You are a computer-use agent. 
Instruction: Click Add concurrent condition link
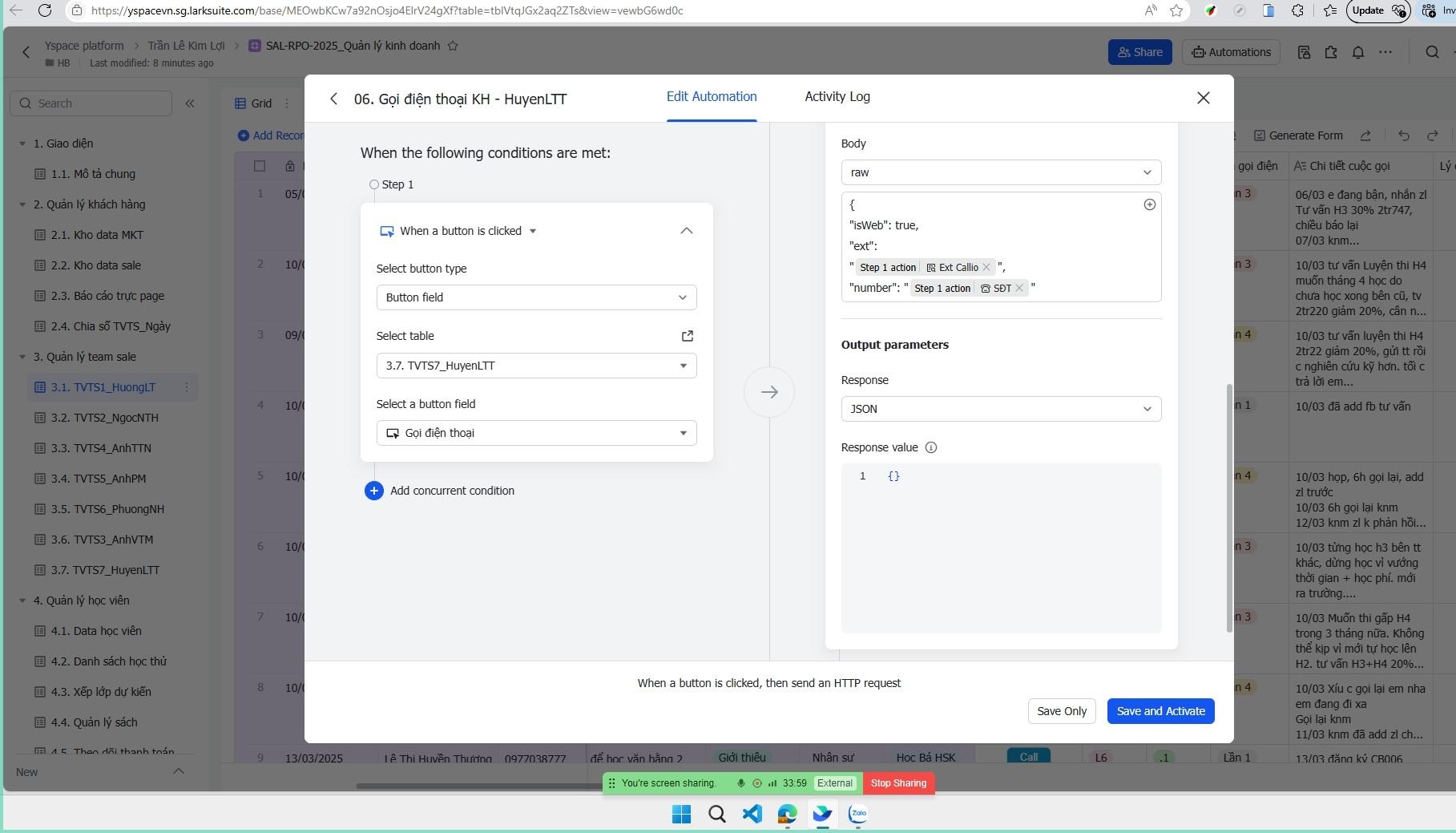452,491
